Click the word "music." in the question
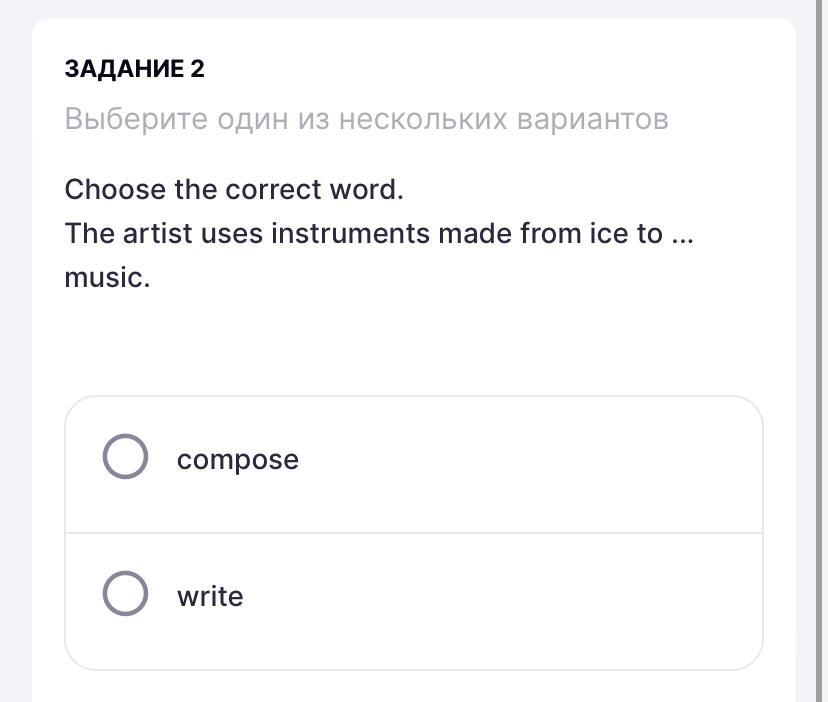 click(x=107, y=277)
